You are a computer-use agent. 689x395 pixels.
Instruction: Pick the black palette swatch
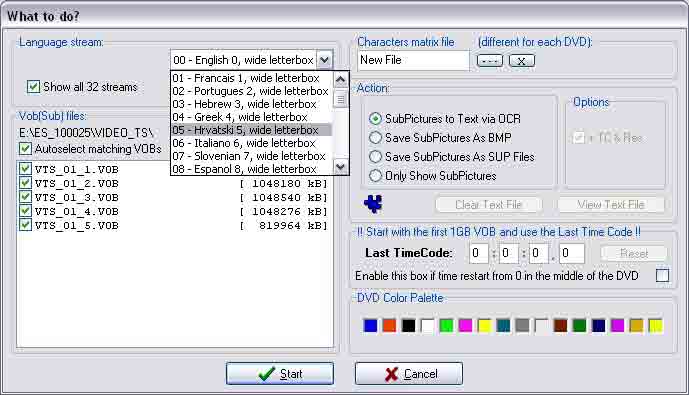pyautogui.click(x=408, y=326)
